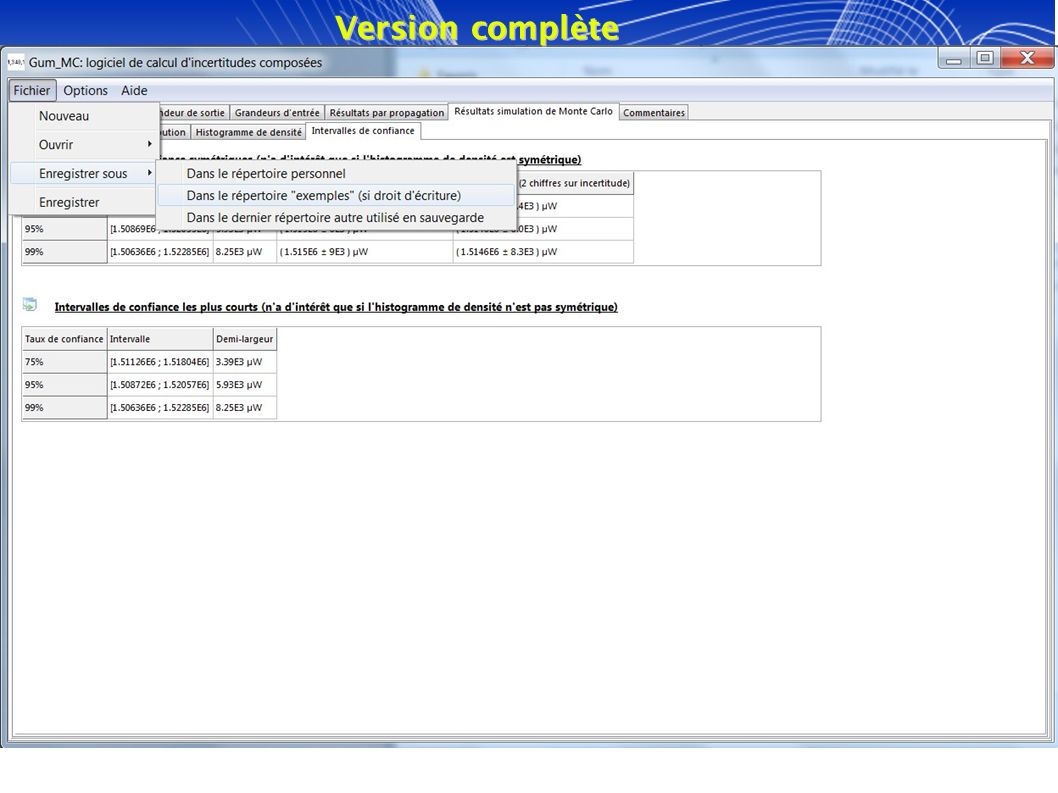Open the Commentaires tab
Viewport: 1058px width, 793px height.
pyautogui.click(x=654, y=113)
